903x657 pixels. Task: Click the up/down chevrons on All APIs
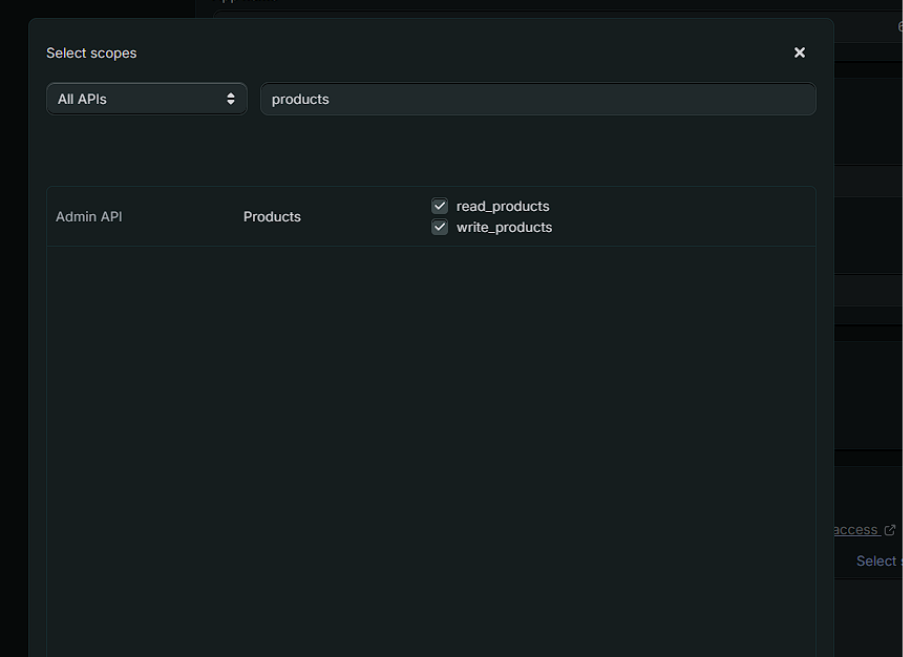click(232, 98)
